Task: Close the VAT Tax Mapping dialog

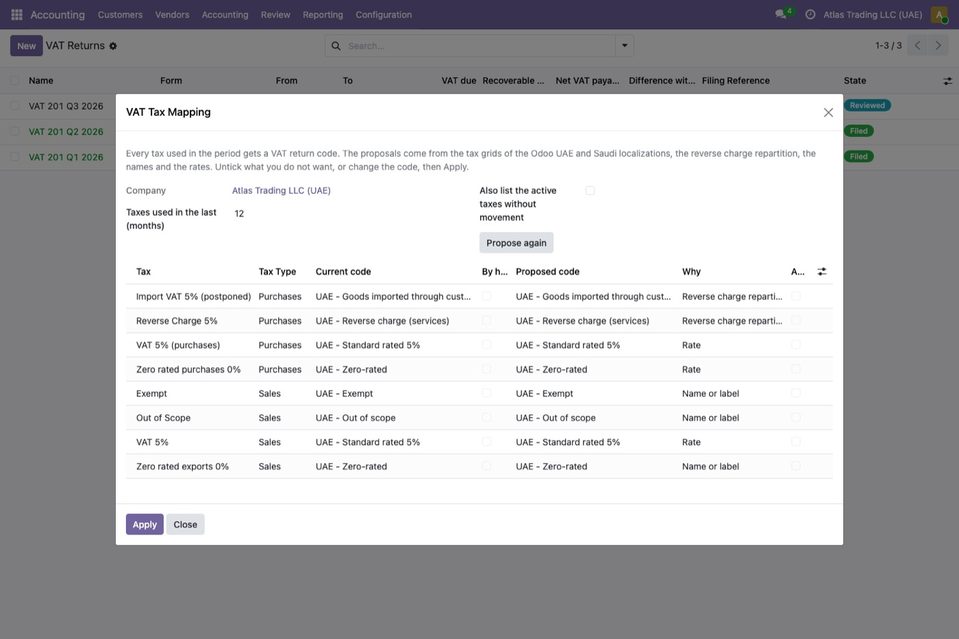Action: pos(828,113)
